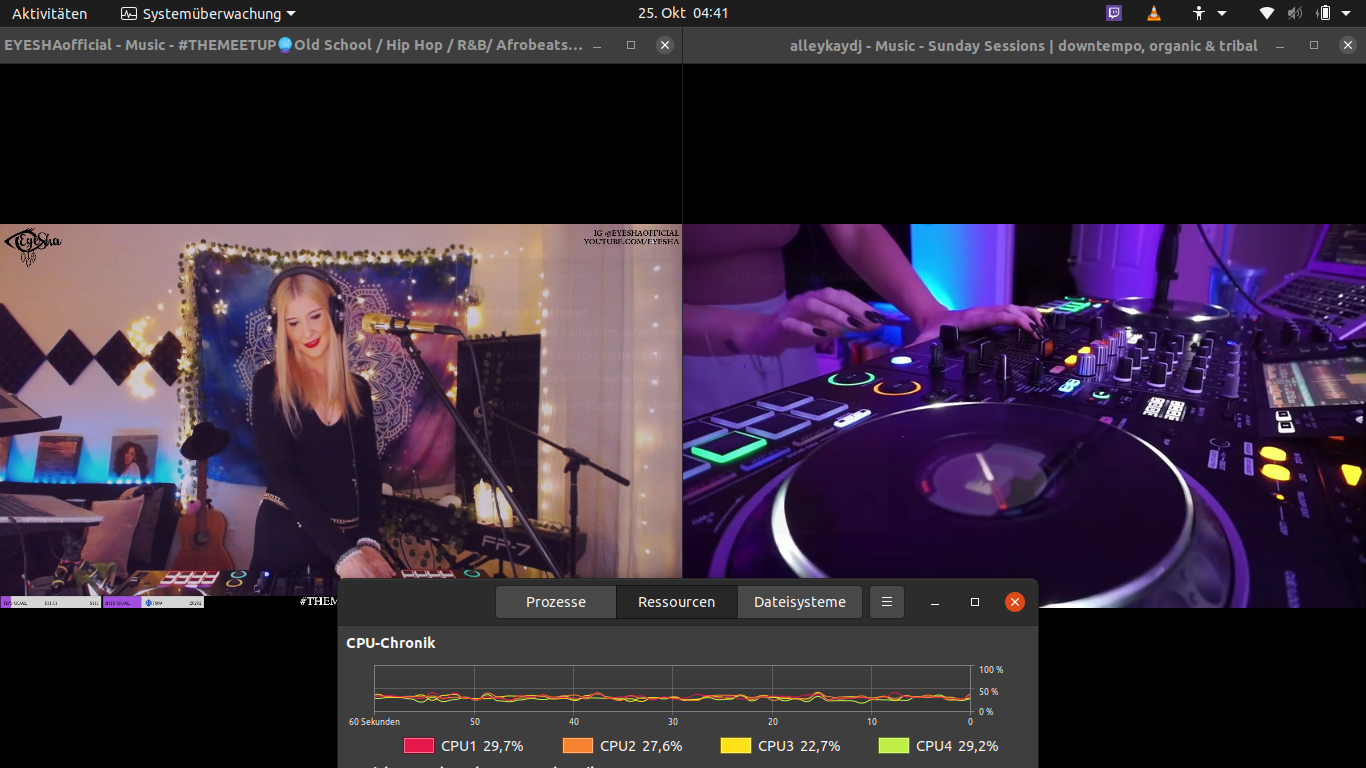Viewport: 1366px width, 768px height.
Task: Click the battery charging indicator
Action: pyautogui.click(x=1324, y=13)
